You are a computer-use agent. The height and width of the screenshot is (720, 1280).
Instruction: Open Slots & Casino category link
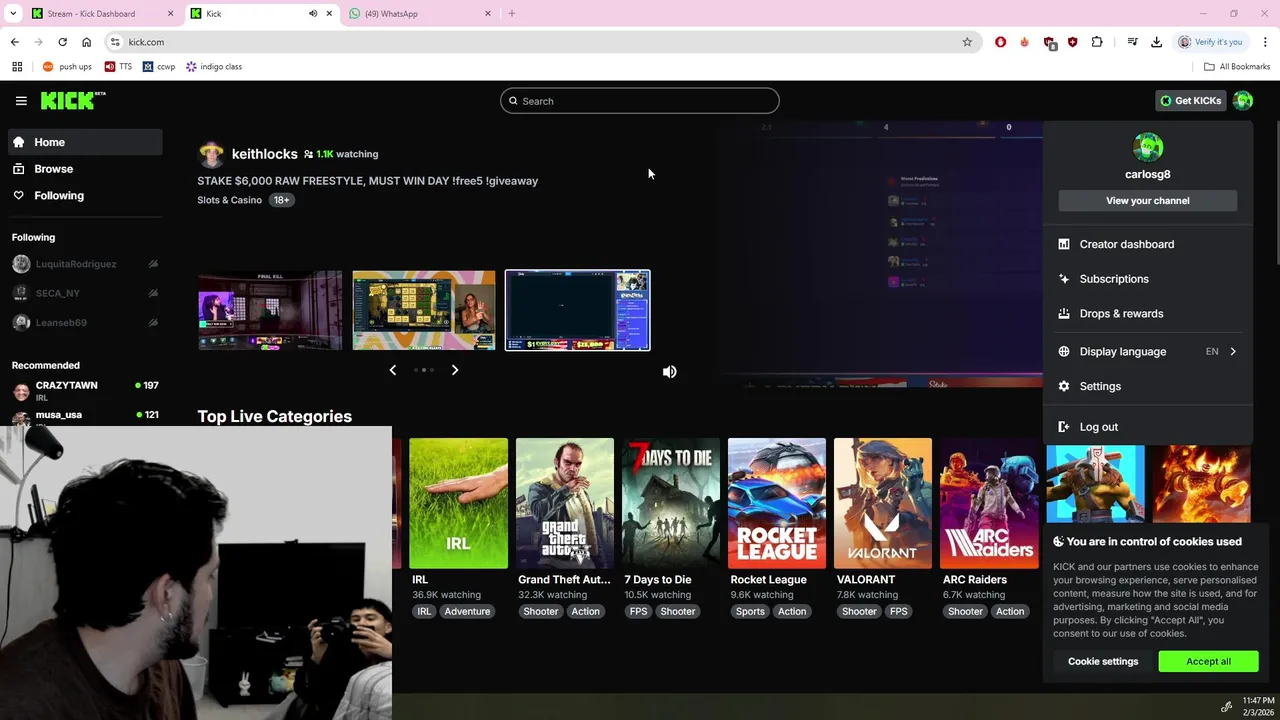coord(229,200)
